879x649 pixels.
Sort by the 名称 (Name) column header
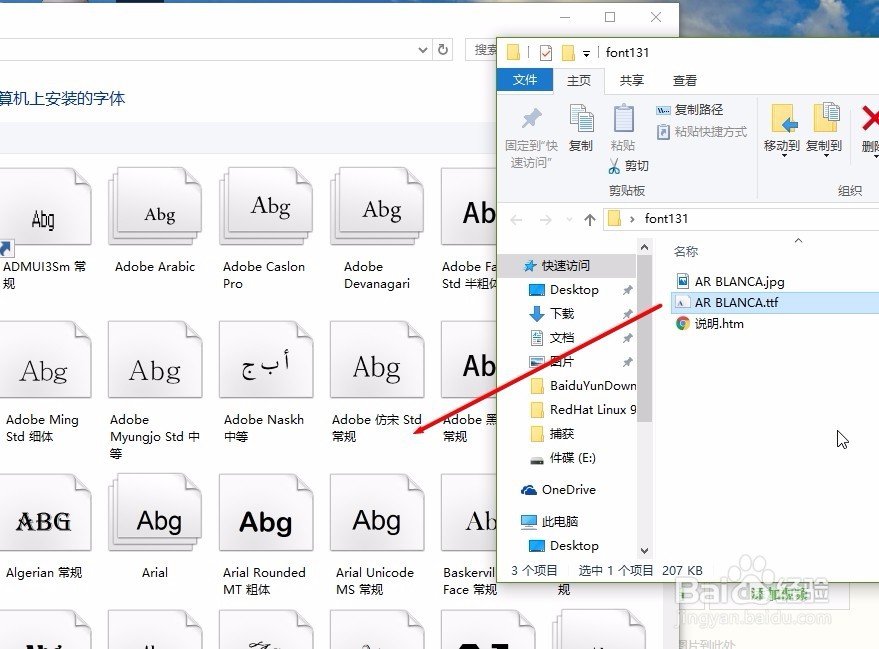[x=686, y=252]
